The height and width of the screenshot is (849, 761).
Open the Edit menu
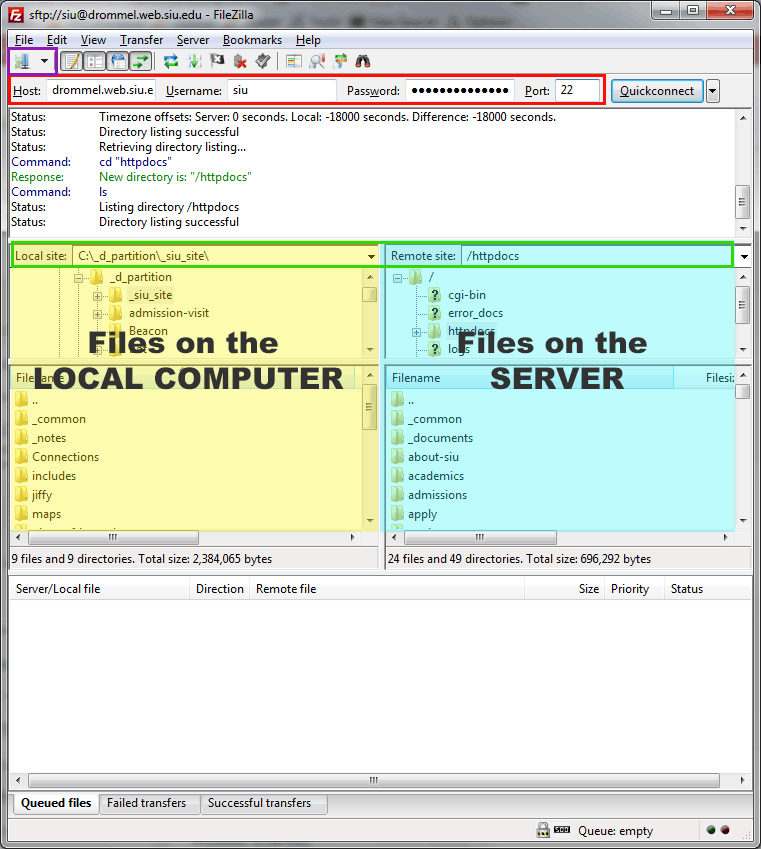pos(57,40)
